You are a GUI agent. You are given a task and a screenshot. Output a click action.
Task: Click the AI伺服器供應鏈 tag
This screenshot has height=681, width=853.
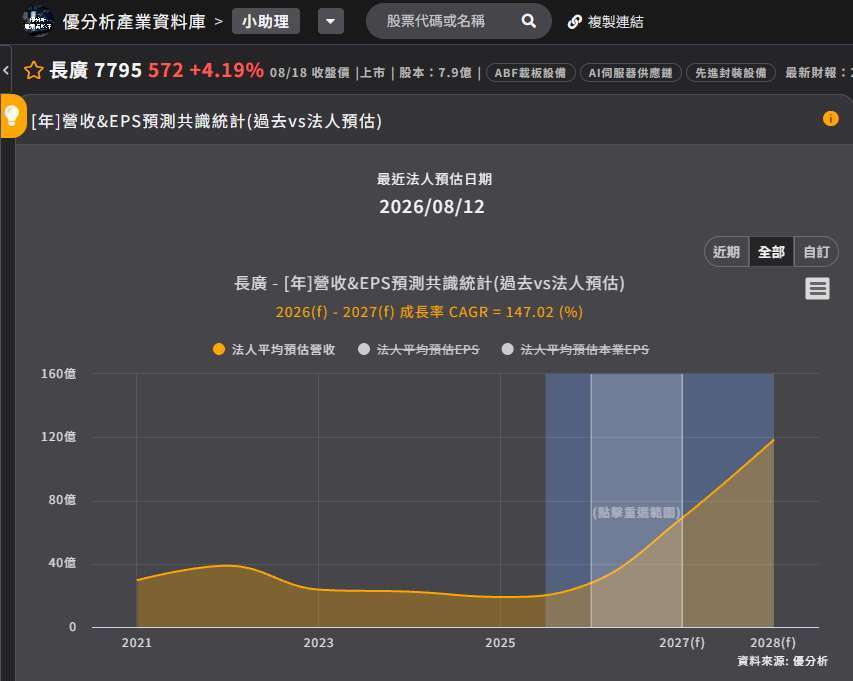(631, 73)
